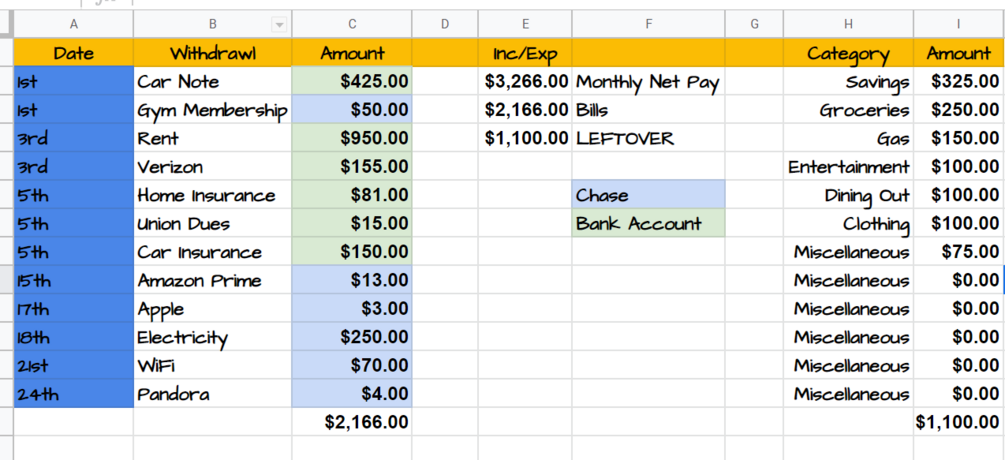Click the $13.00 Amazon Prime amount
1005x460 pixels.
[352, 280]
